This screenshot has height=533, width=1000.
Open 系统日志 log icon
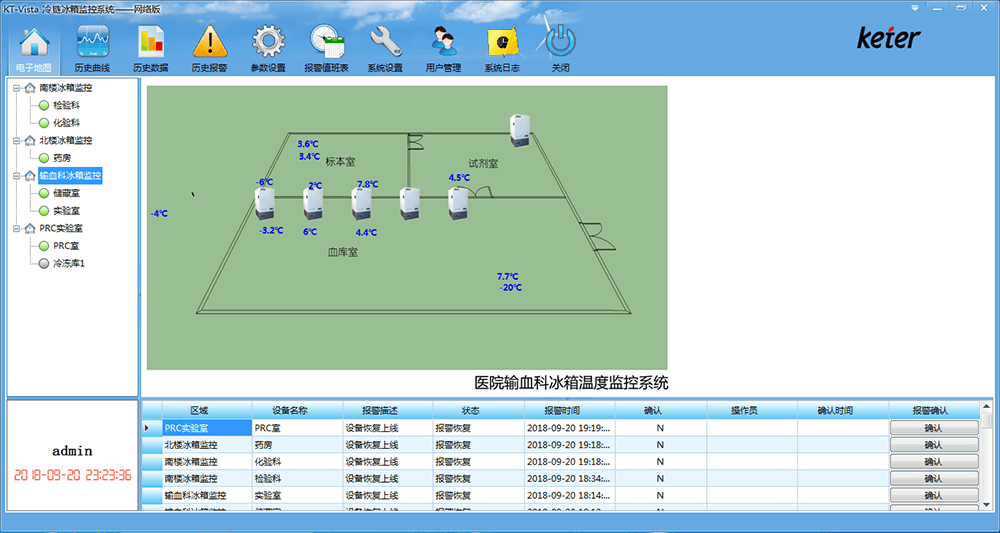[x=502, y=43]
